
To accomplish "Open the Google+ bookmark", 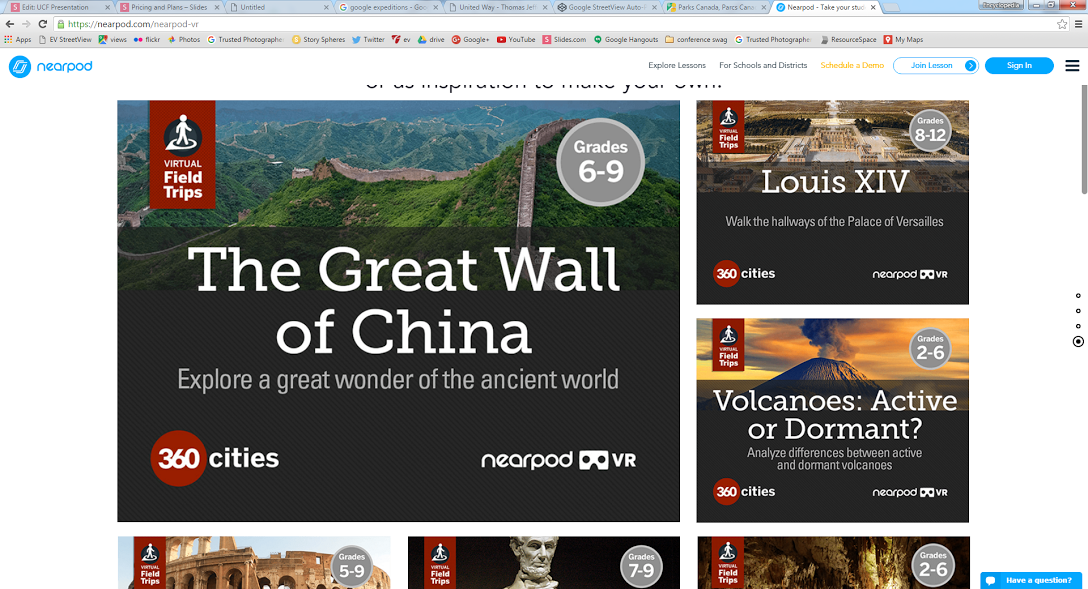I will [x=470, y=40].
